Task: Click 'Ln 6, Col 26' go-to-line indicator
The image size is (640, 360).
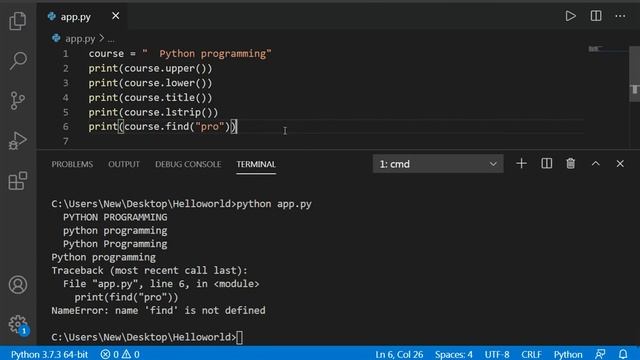Action: point(399,354)
